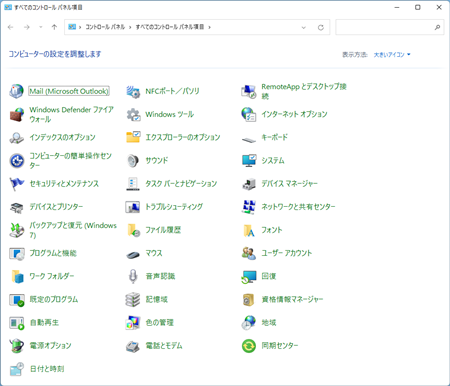Click コントロール パネル breadcrumb link

click(105, 27)
